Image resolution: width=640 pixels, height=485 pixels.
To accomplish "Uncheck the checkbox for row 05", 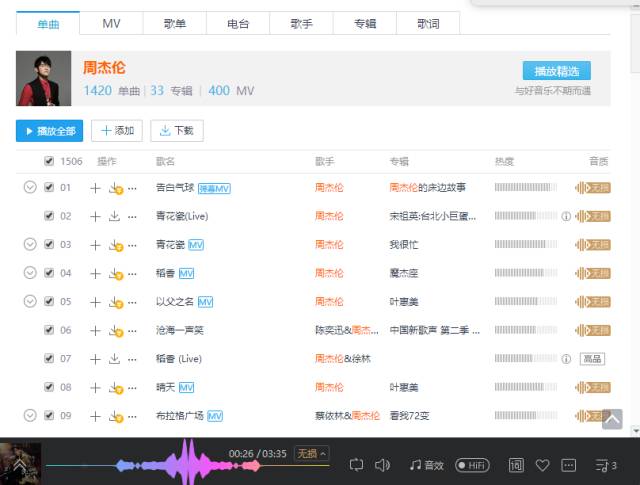I will pos(49,301).
